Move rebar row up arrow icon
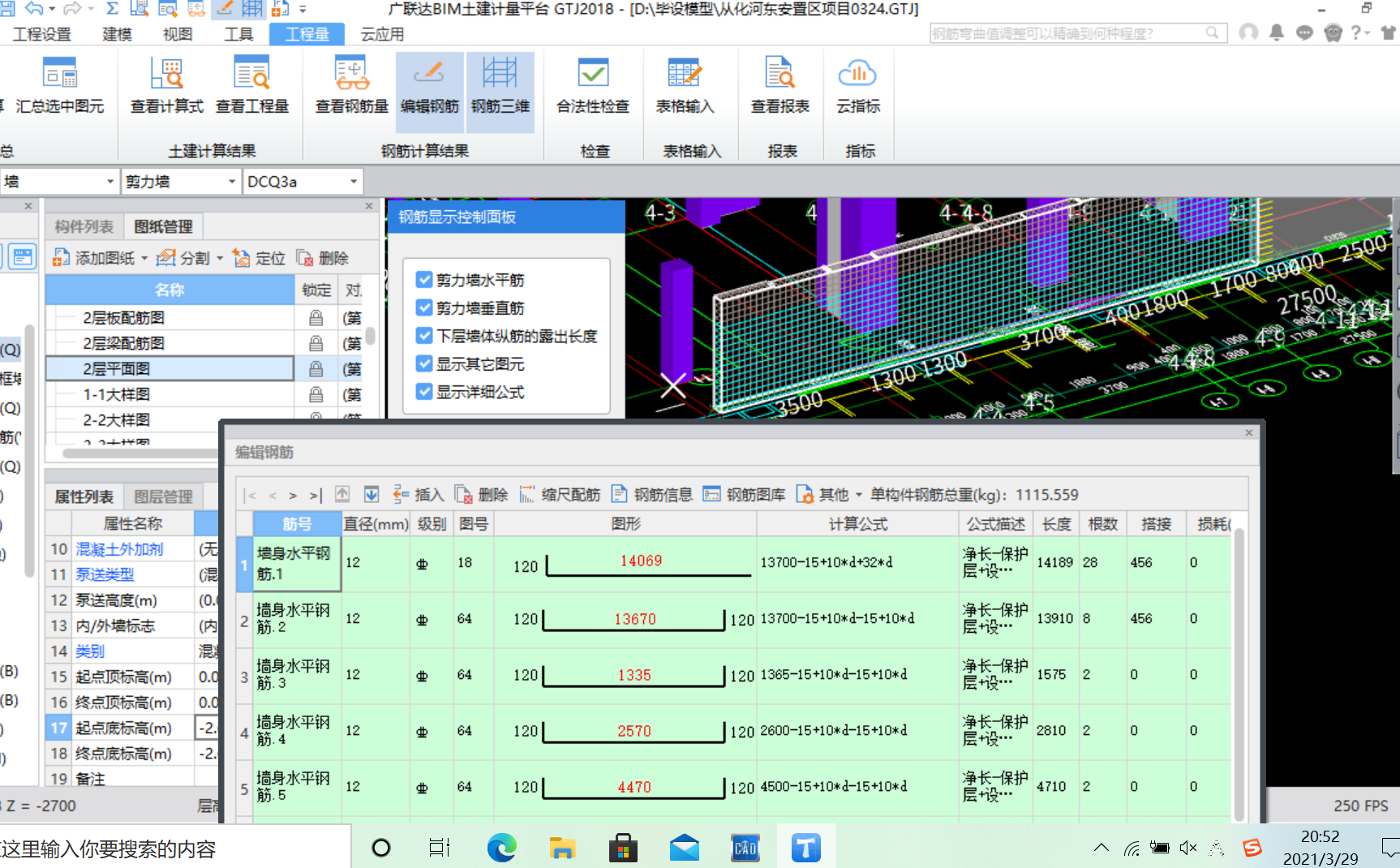The width and height of the screenshot is (1400, 868). pos(342,494)
